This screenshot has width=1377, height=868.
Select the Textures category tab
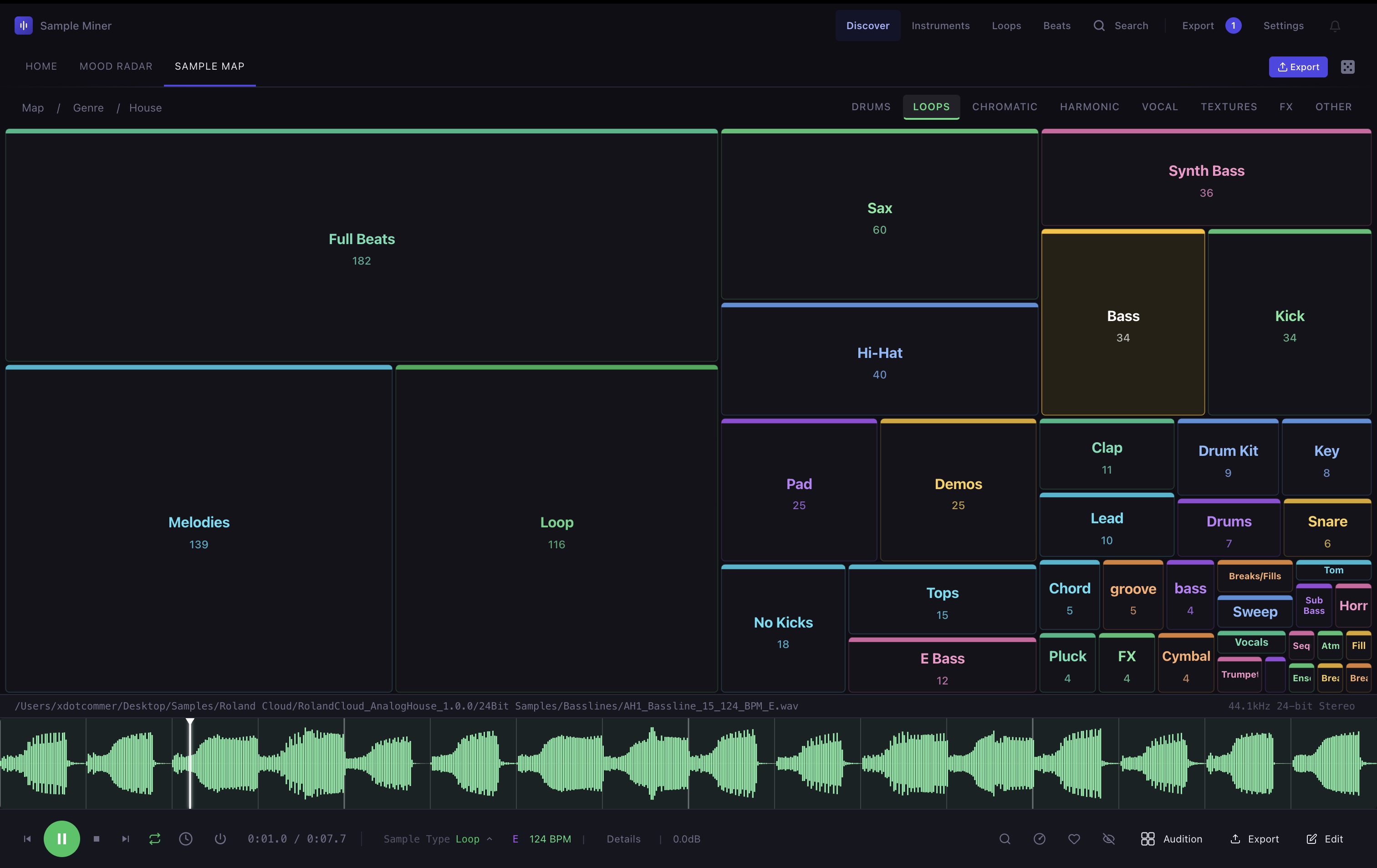(1229, 107)
